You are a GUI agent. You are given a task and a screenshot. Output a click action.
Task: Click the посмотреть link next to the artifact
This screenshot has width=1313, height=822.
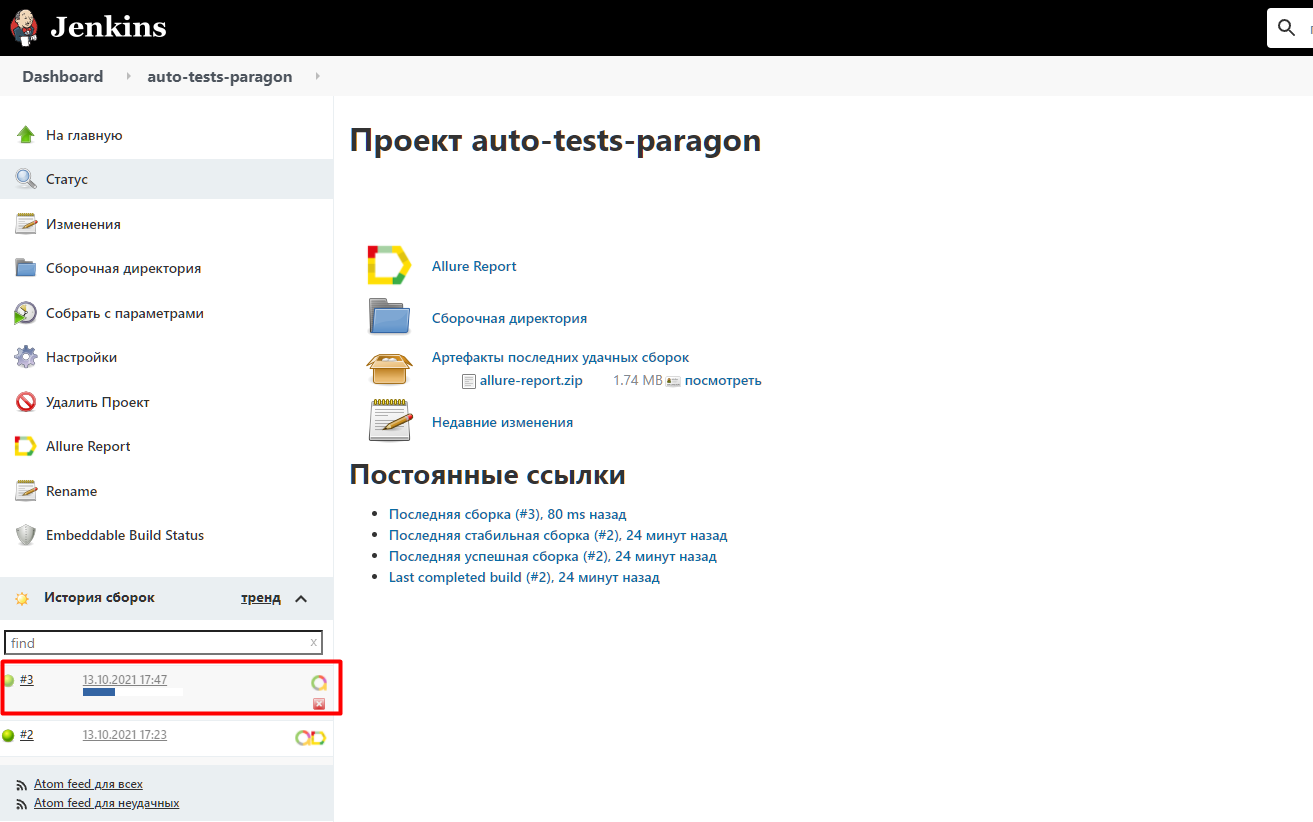pos(723,380)
